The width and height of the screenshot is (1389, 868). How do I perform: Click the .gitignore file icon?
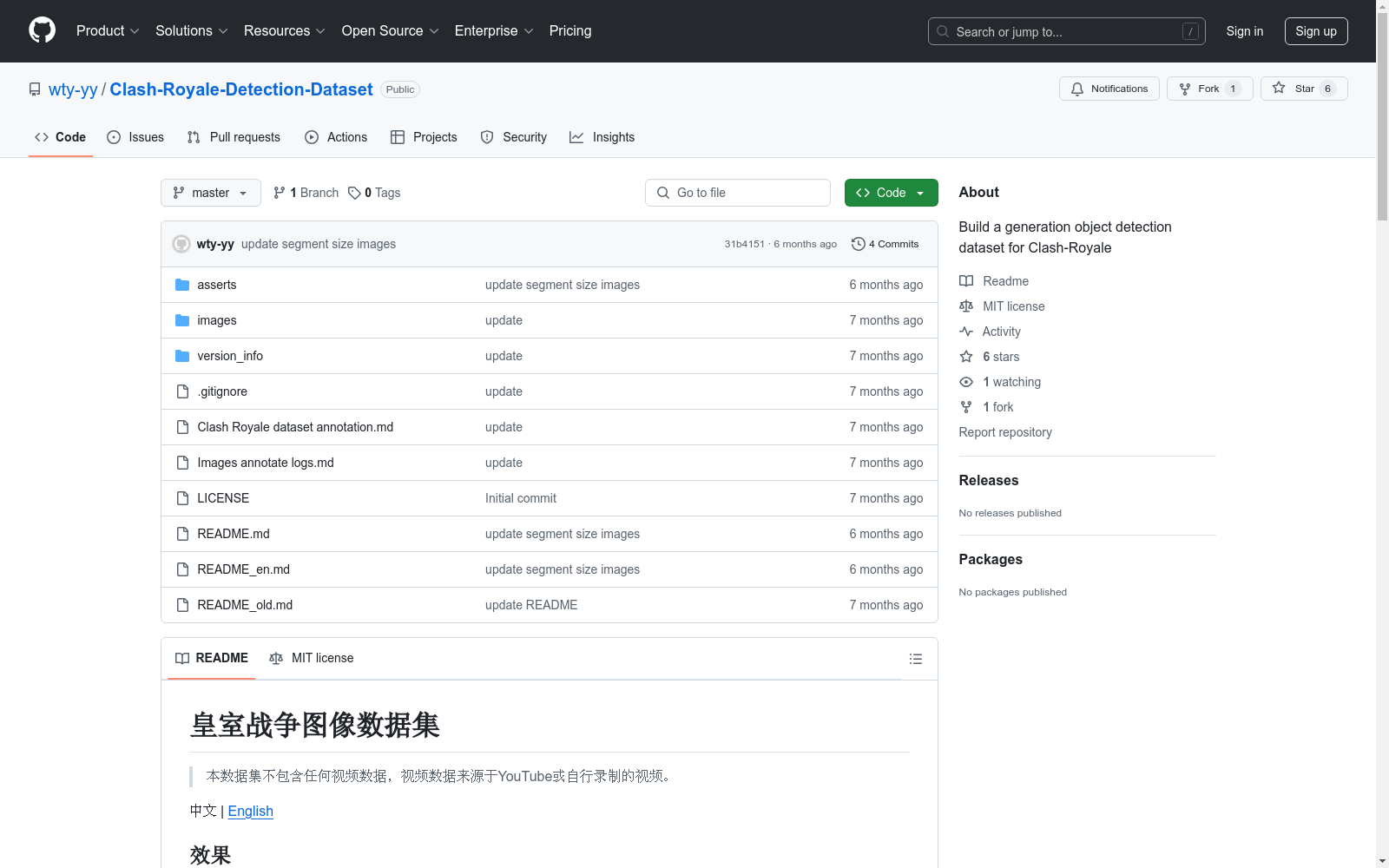(182, 391)
